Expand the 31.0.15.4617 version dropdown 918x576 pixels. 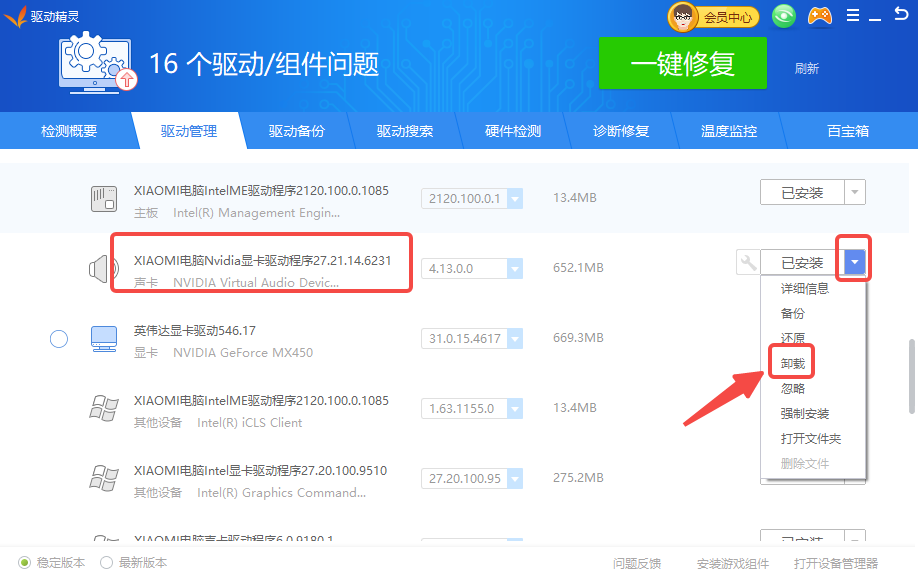(515, 339)
